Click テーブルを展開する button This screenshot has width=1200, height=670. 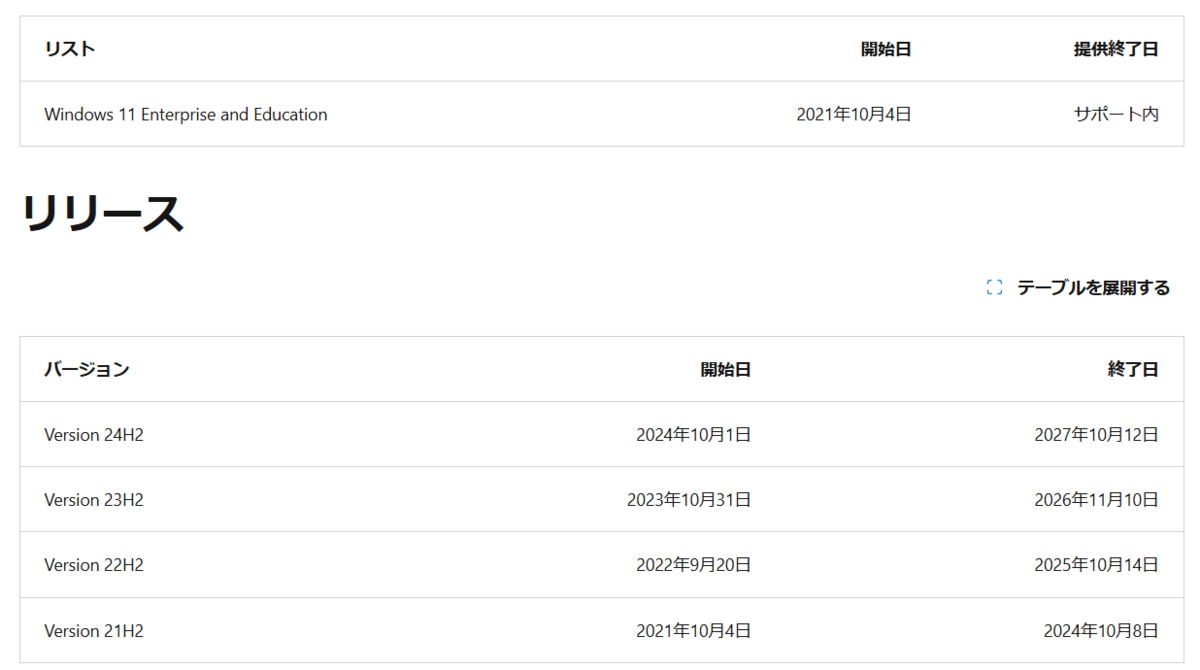[1078, 288]
